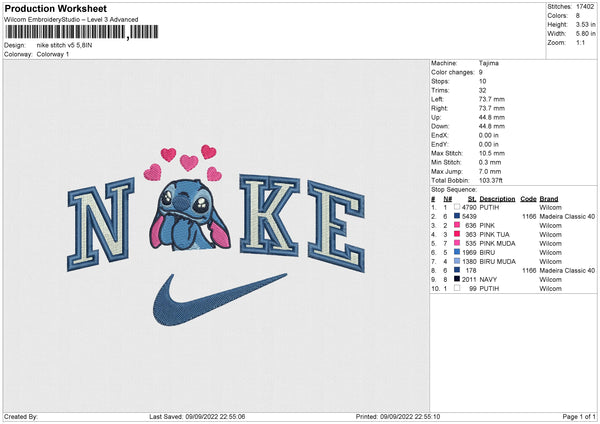Screen dimensions: 600x424
Task: Click the Trims value 32
Action: pos(483,90)
